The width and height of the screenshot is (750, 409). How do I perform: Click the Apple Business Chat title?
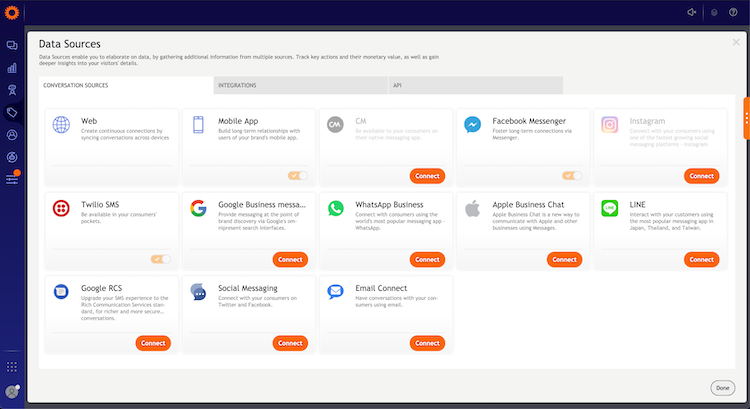(528, 204)
